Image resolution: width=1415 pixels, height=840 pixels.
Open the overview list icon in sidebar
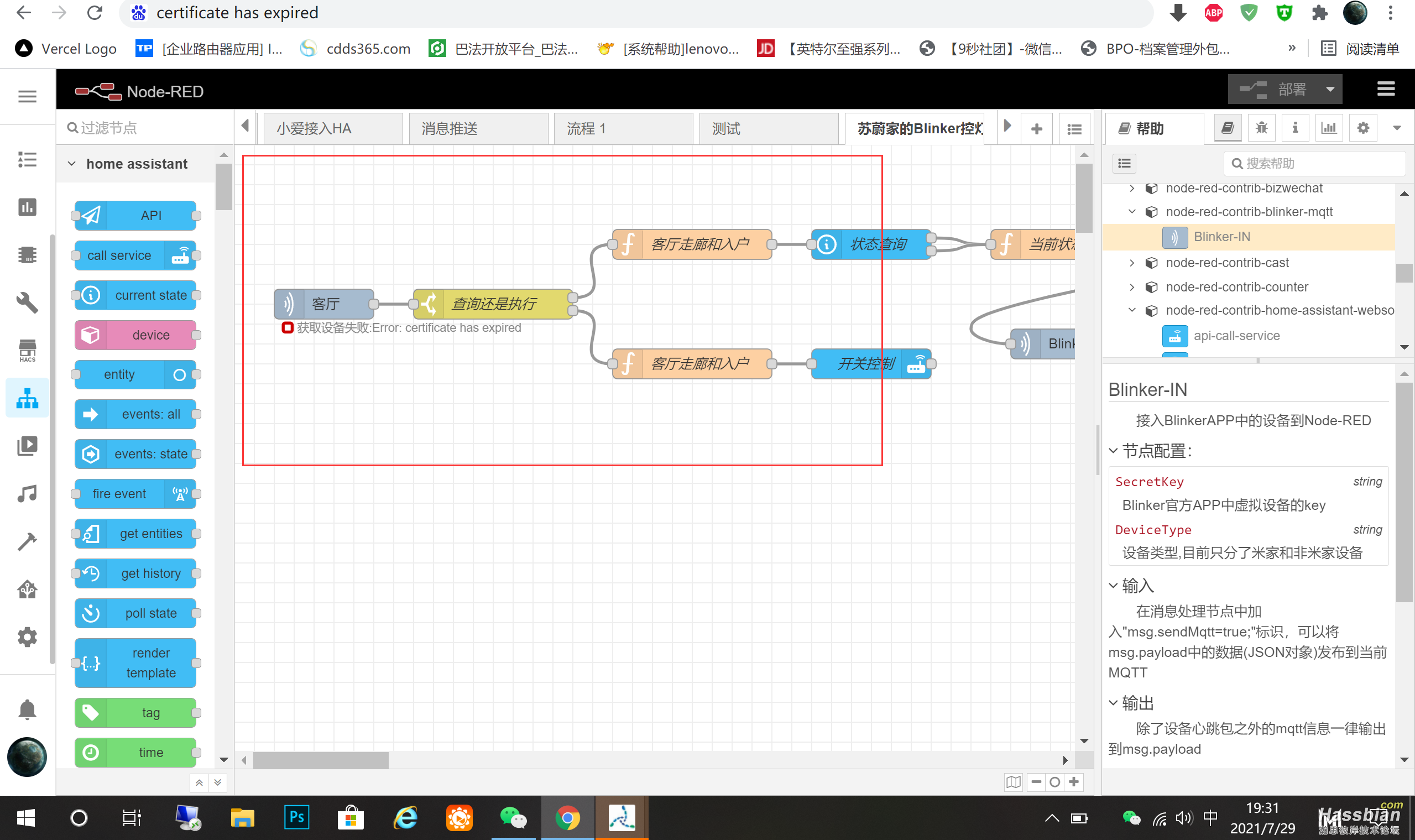tap(27, 160)
